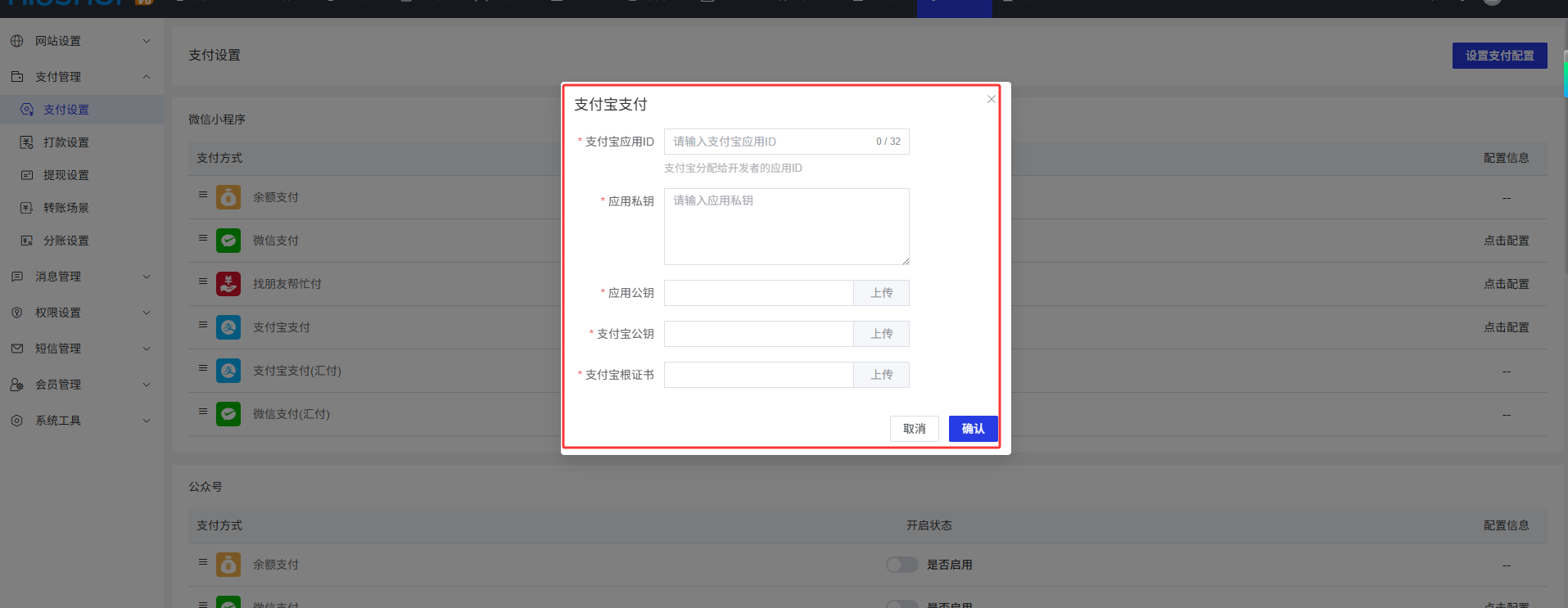Click the drag handle of 微信支付 under 微信小程序

coord(203,238)
